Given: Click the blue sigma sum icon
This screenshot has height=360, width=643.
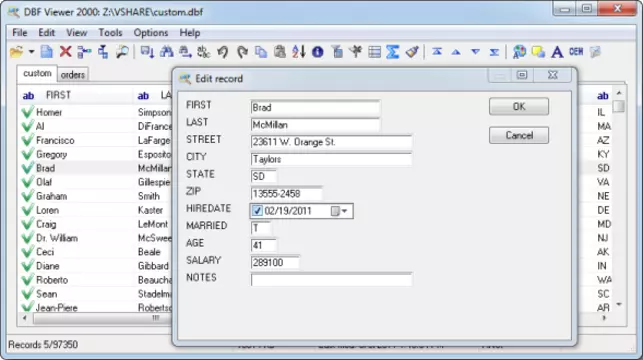Looking at the screenshot, I should click(x=392, y=52).
